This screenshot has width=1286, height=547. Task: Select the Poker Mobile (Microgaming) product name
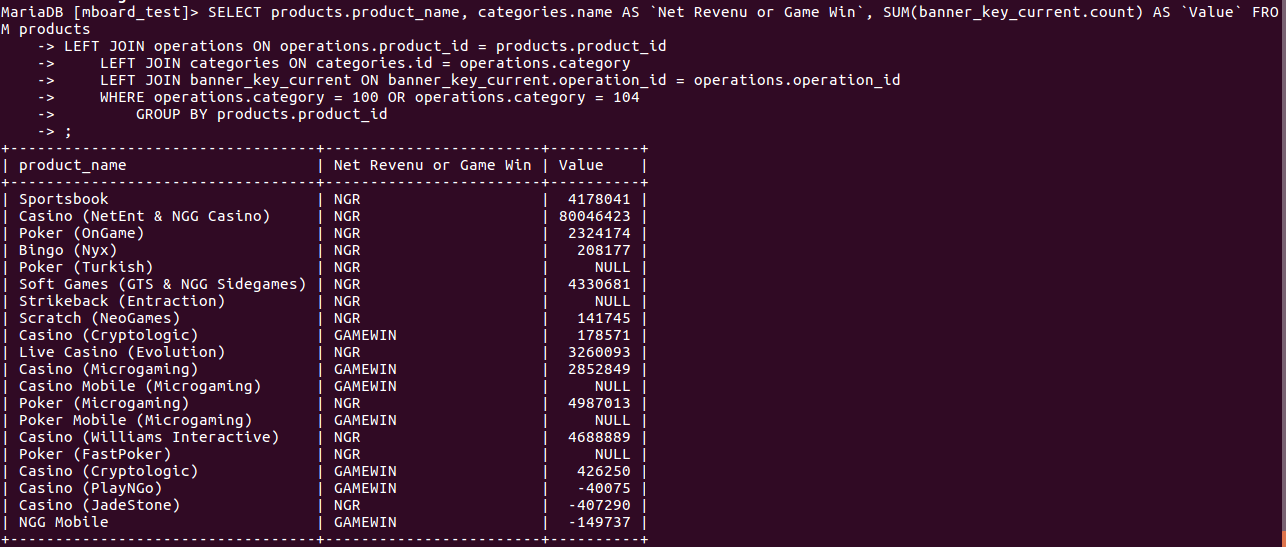point(136,420)
